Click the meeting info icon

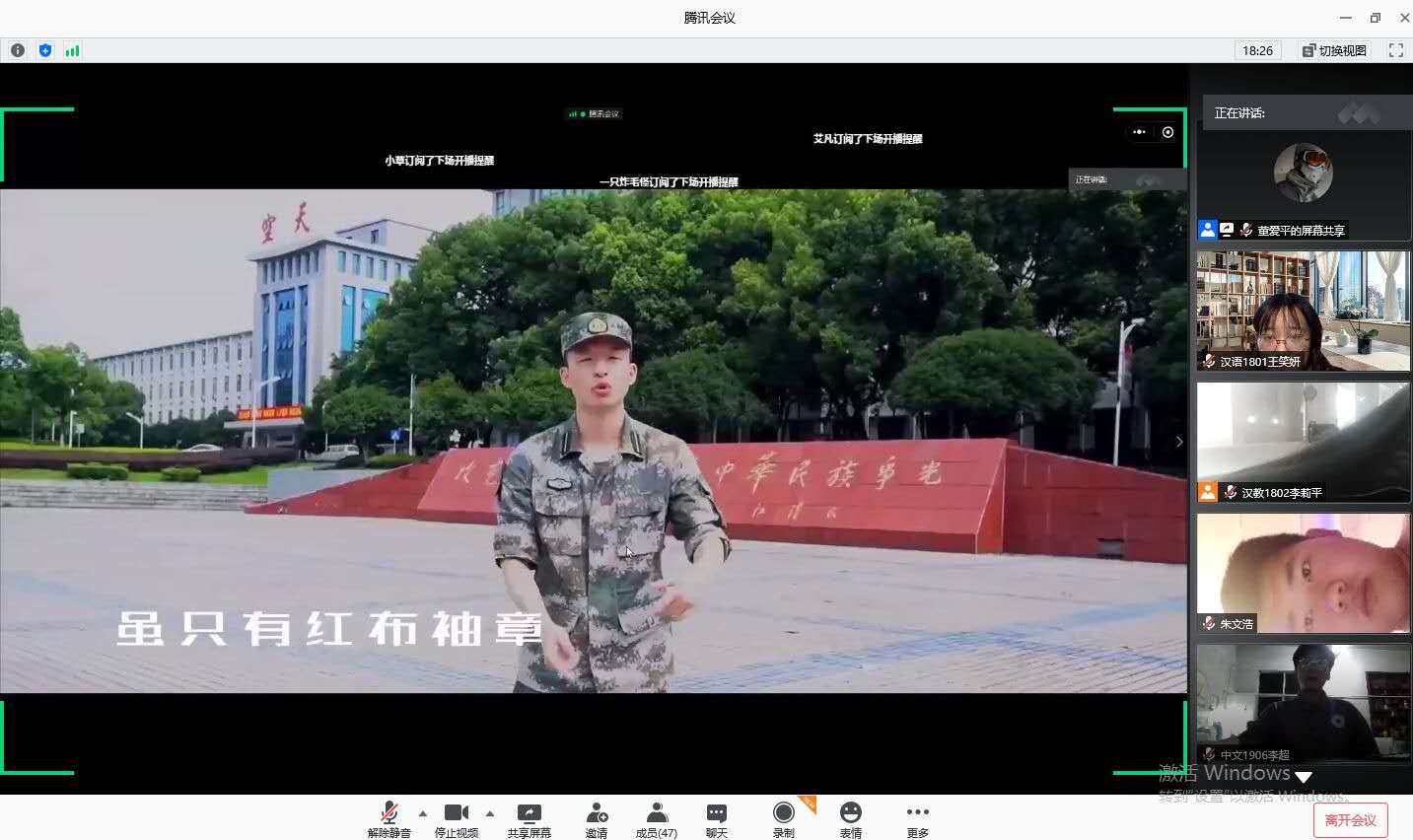[18, 50]
